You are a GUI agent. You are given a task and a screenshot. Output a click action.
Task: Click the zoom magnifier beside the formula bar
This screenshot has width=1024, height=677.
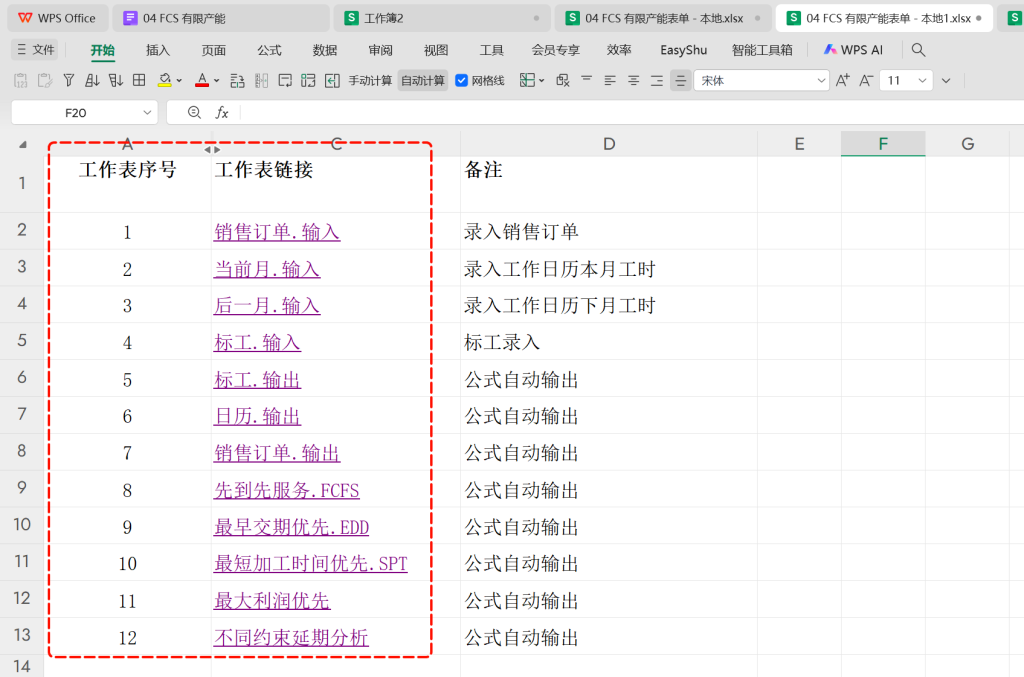tap(194, 112)
